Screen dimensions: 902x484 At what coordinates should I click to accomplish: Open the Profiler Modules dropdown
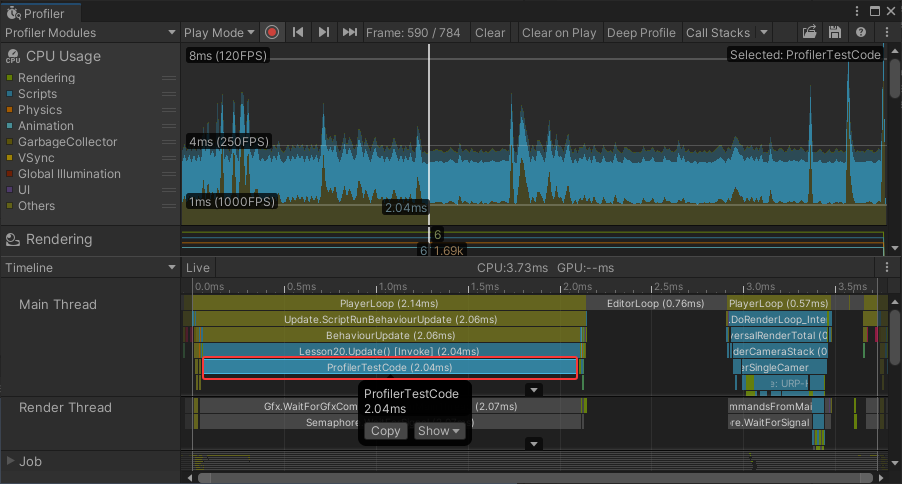[x=90, y=32]
